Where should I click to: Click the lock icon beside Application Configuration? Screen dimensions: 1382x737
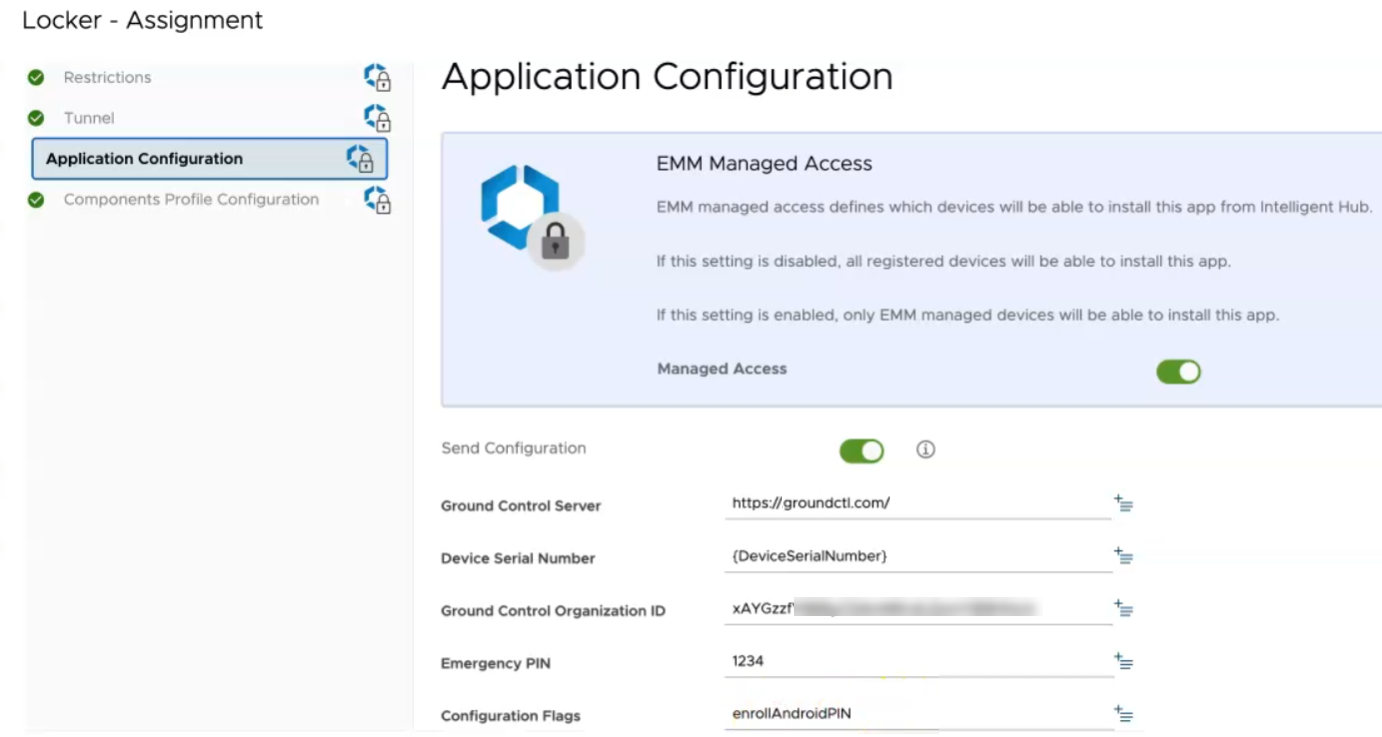click(x=360, y=159)
